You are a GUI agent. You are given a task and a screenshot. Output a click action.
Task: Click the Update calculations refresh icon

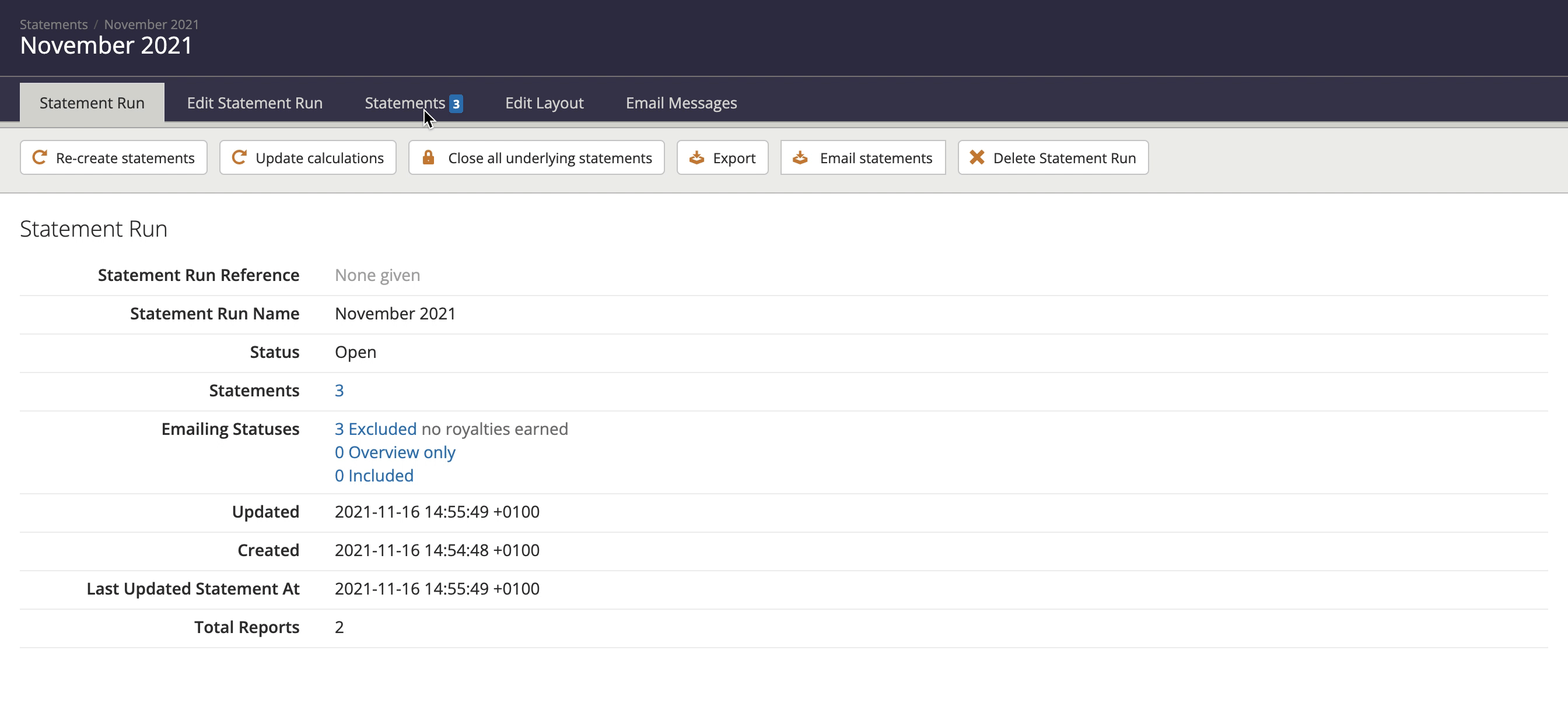point(239,157)
